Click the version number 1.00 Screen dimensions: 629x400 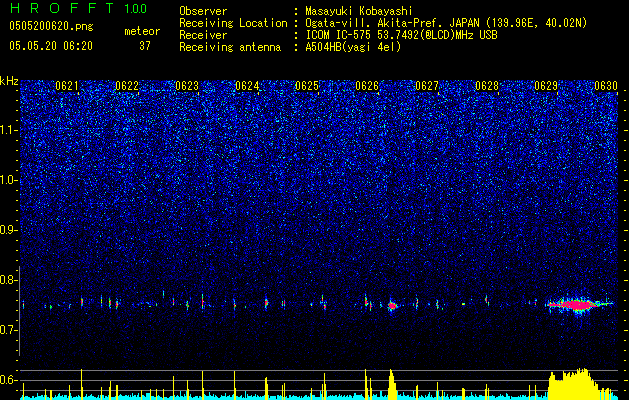135,9
